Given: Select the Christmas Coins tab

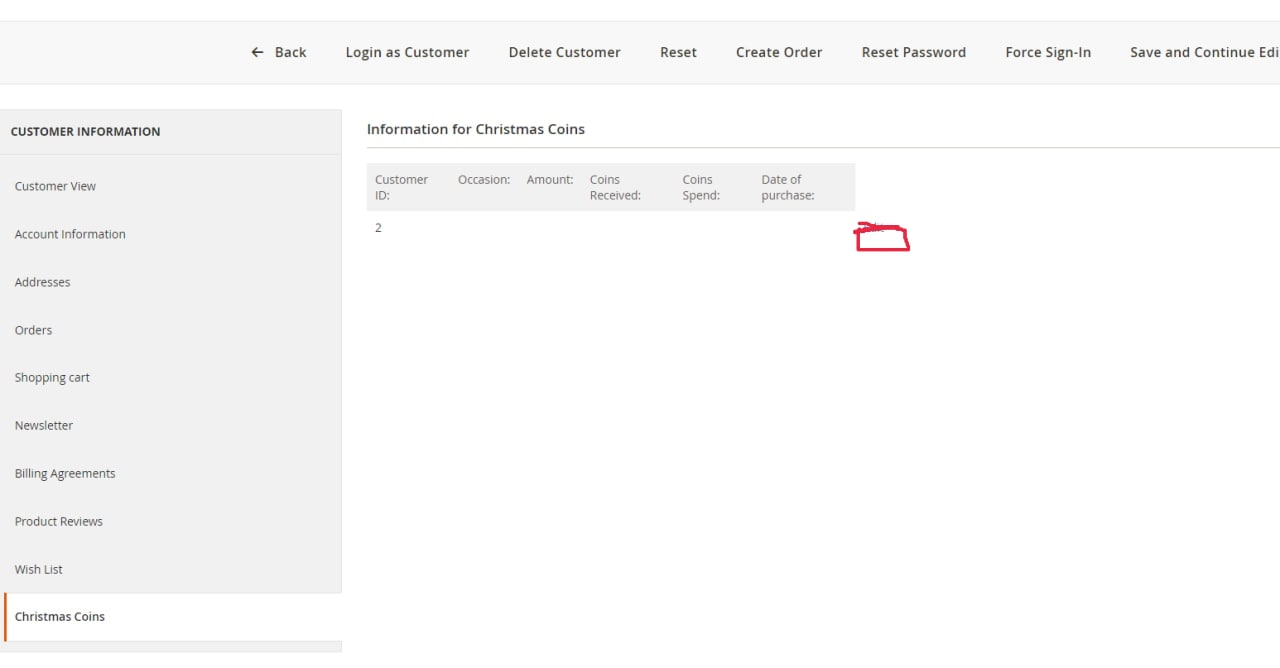Looking at the screenshot, I should [x=60, y=617].
